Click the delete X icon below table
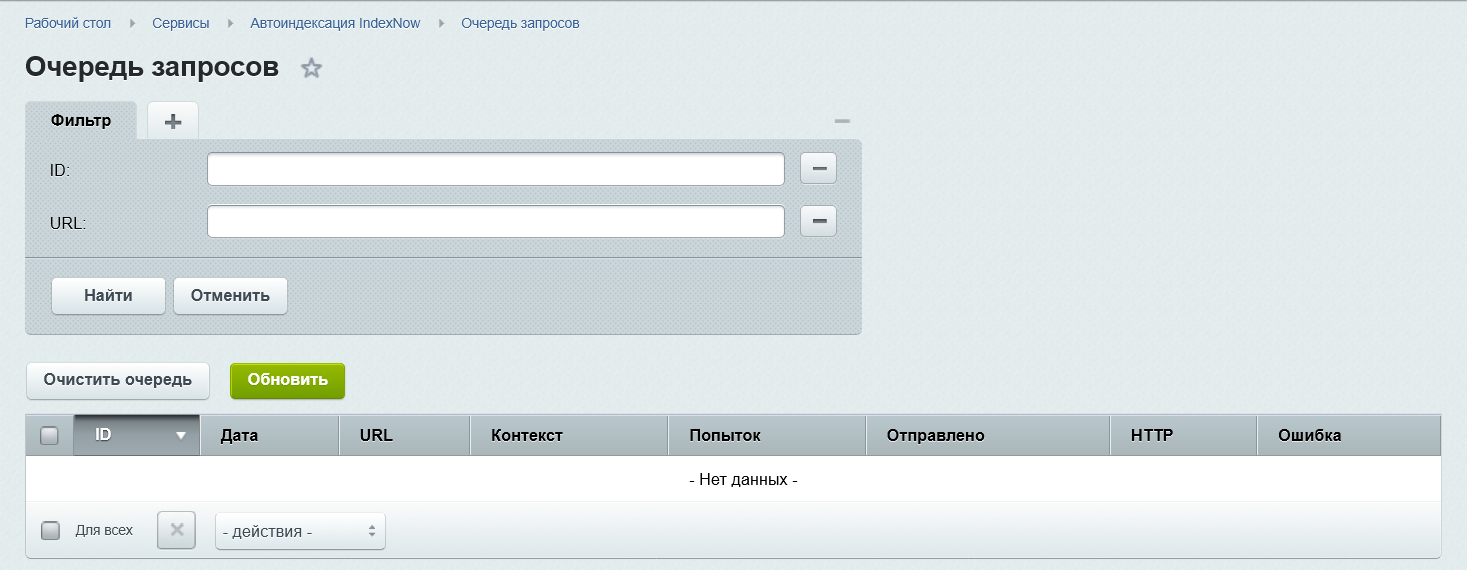The image size is (1467, 570). click(x=176, y=530)
